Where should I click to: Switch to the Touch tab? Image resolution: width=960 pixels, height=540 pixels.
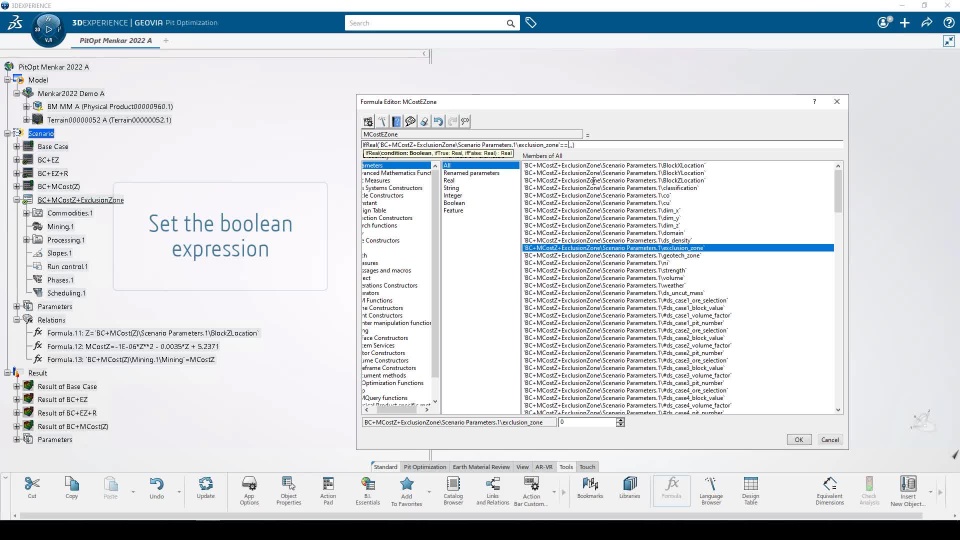587,467
